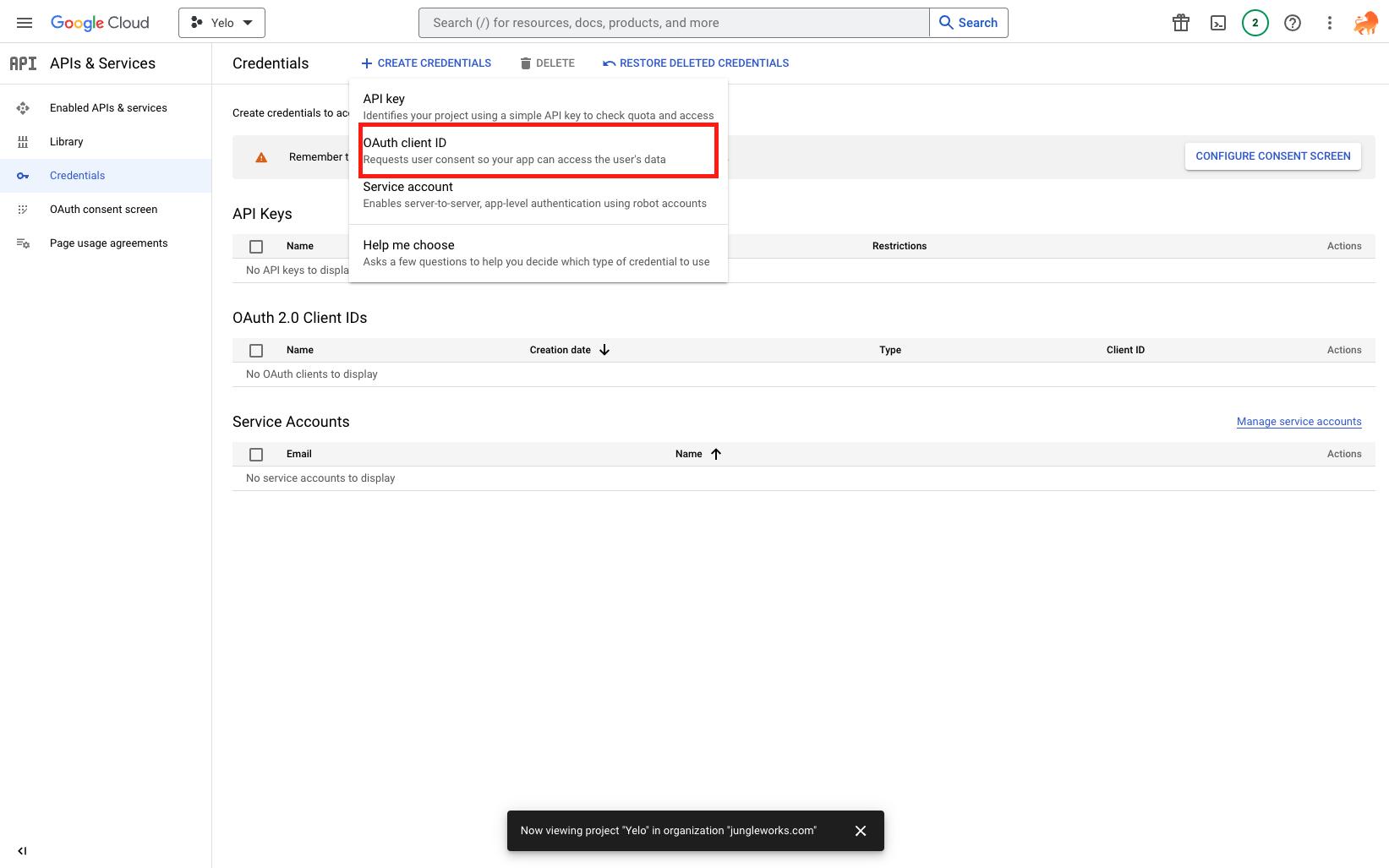Screen dimensions: 1389x868
Task: Open Page usage agreements
Action: (109, 243)
